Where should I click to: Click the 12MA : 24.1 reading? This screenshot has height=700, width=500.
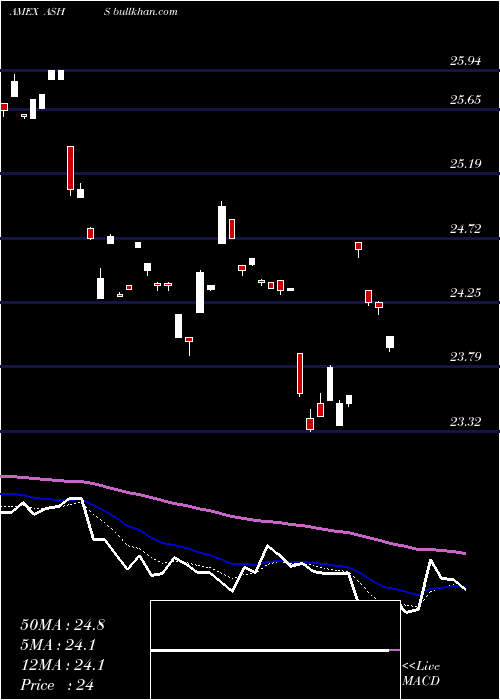coord(62,665)
